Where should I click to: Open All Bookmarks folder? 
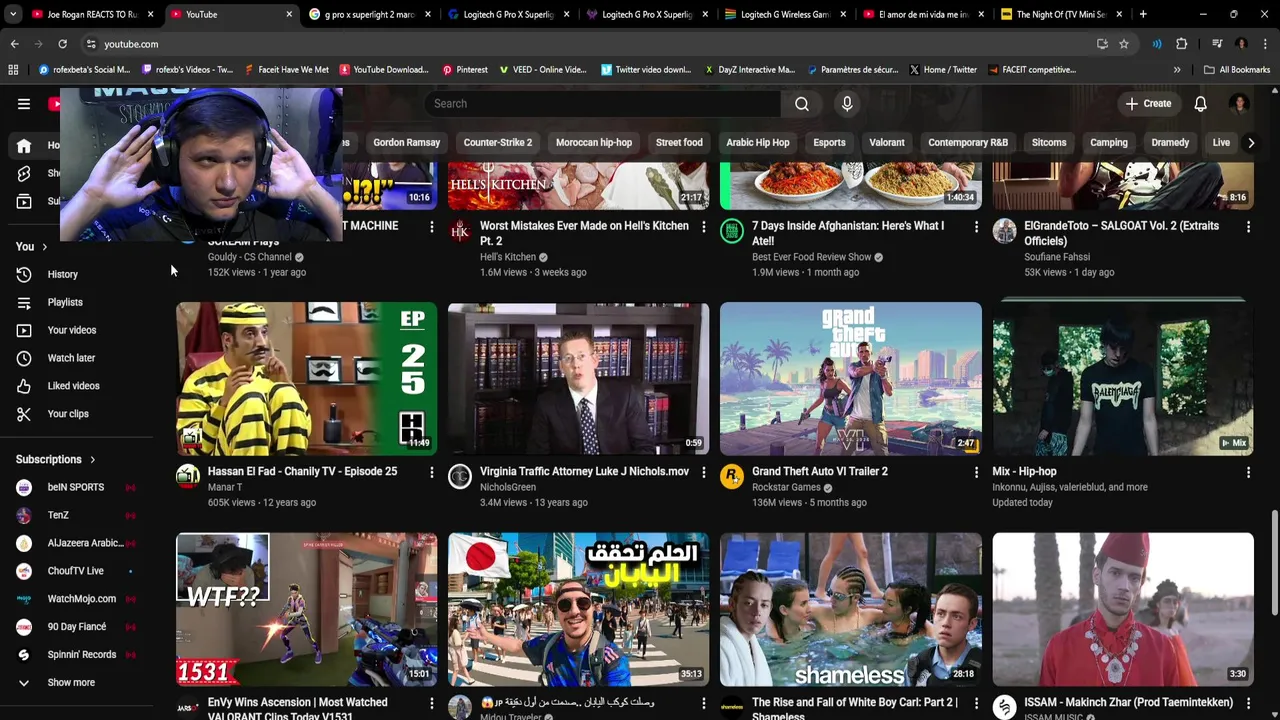1237,70
